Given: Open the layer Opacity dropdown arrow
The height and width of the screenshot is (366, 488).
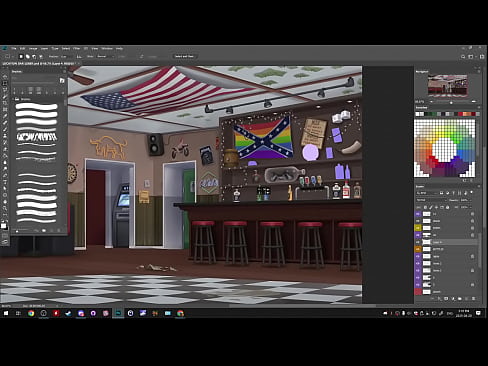Looking at the screenshot, I should coord(471,200).
